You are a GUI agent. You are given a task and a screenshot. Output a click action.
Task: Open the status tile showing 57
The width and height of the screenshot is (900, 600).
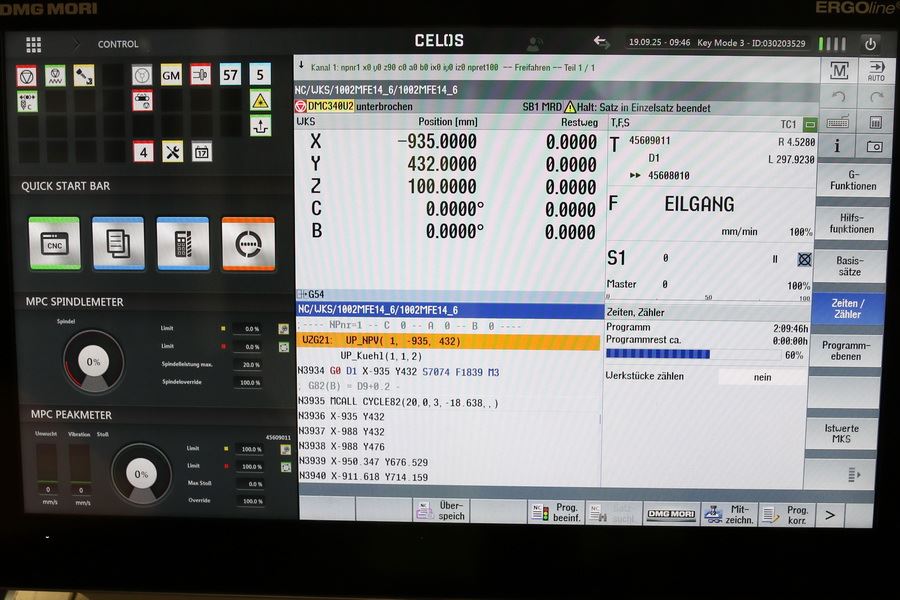(230, 75)
